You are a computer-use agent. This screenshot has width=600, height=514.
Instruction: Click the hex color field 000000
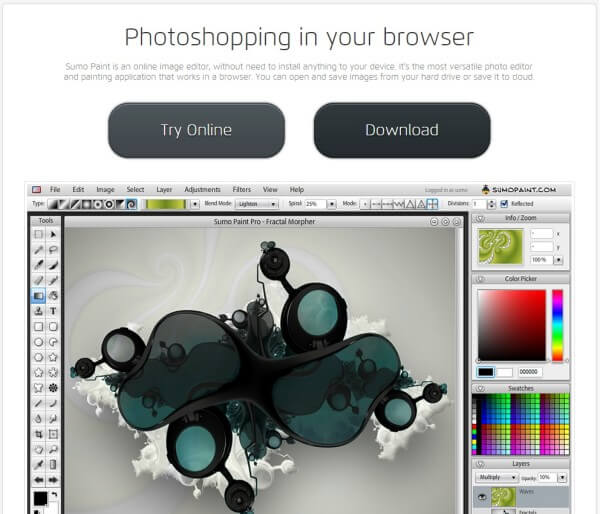click(530, 372)
